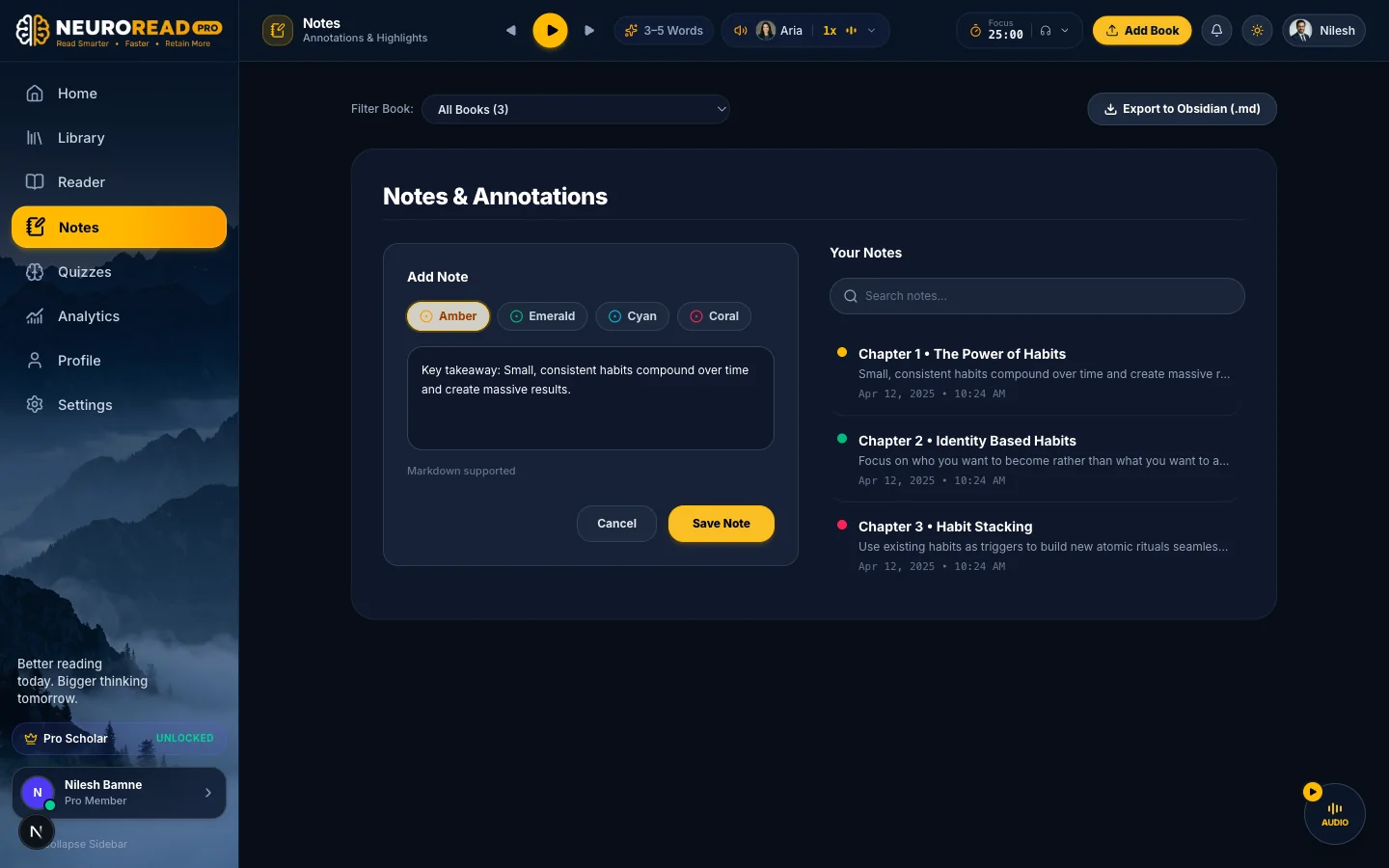The width and height of the screenshot is (1389, 868).
Task: Click the Save Note button
Action: (722, 524)
